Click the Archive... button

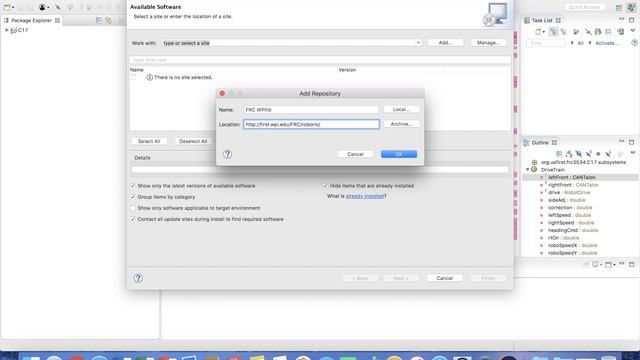coord(401,124)
